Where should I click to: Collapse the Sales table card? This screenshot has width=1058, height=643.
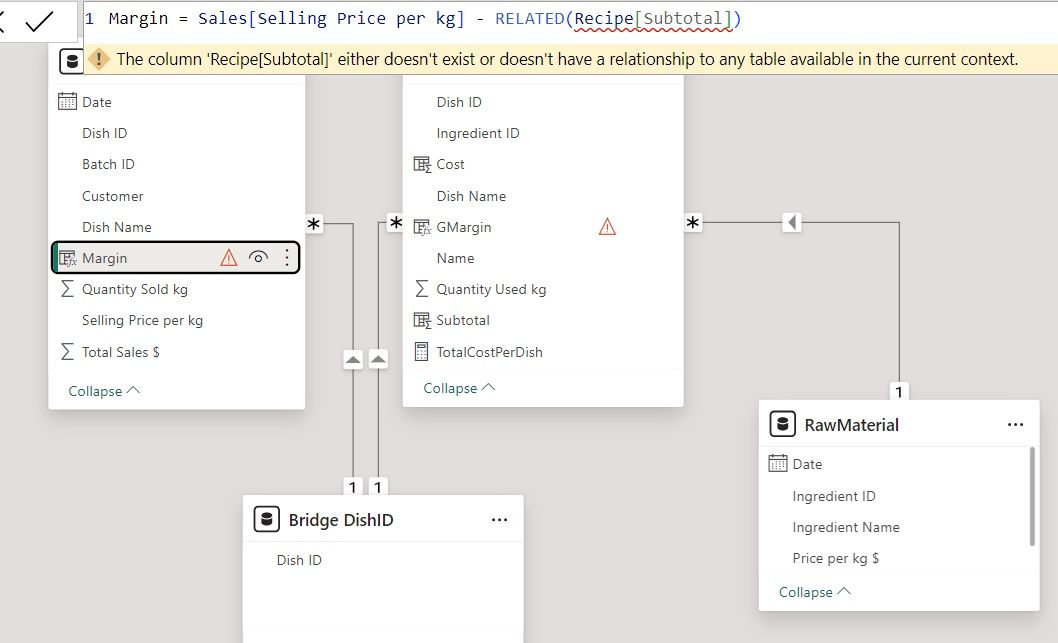tap(104, 391)
